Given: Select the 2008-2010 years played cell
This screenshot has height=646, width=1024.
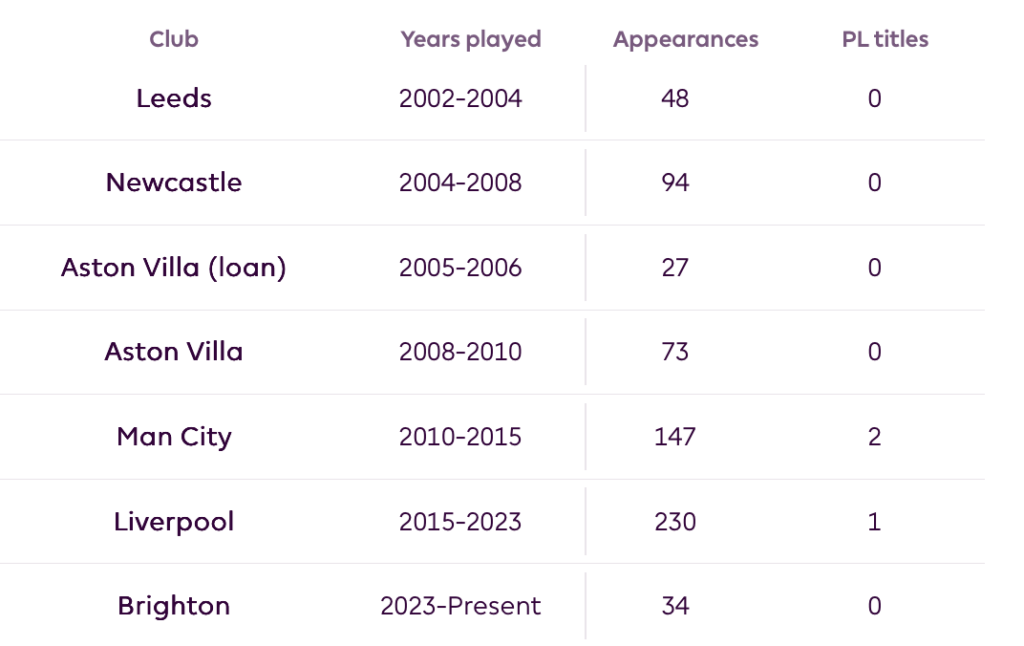Looking at the screenshot, I should 460,352.
